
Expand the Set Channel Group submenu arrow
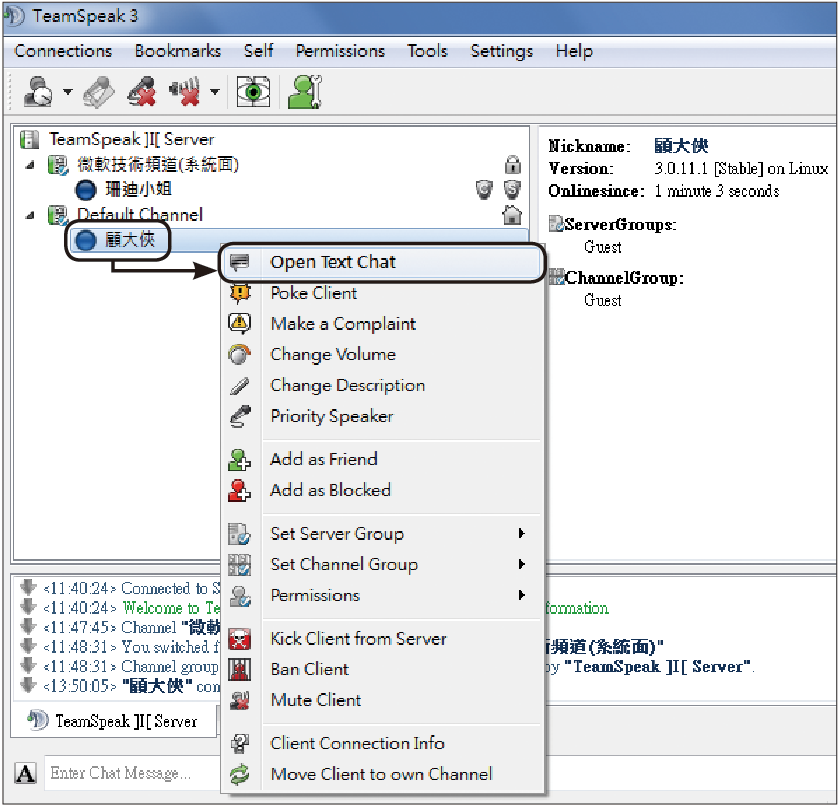(521, 564)
